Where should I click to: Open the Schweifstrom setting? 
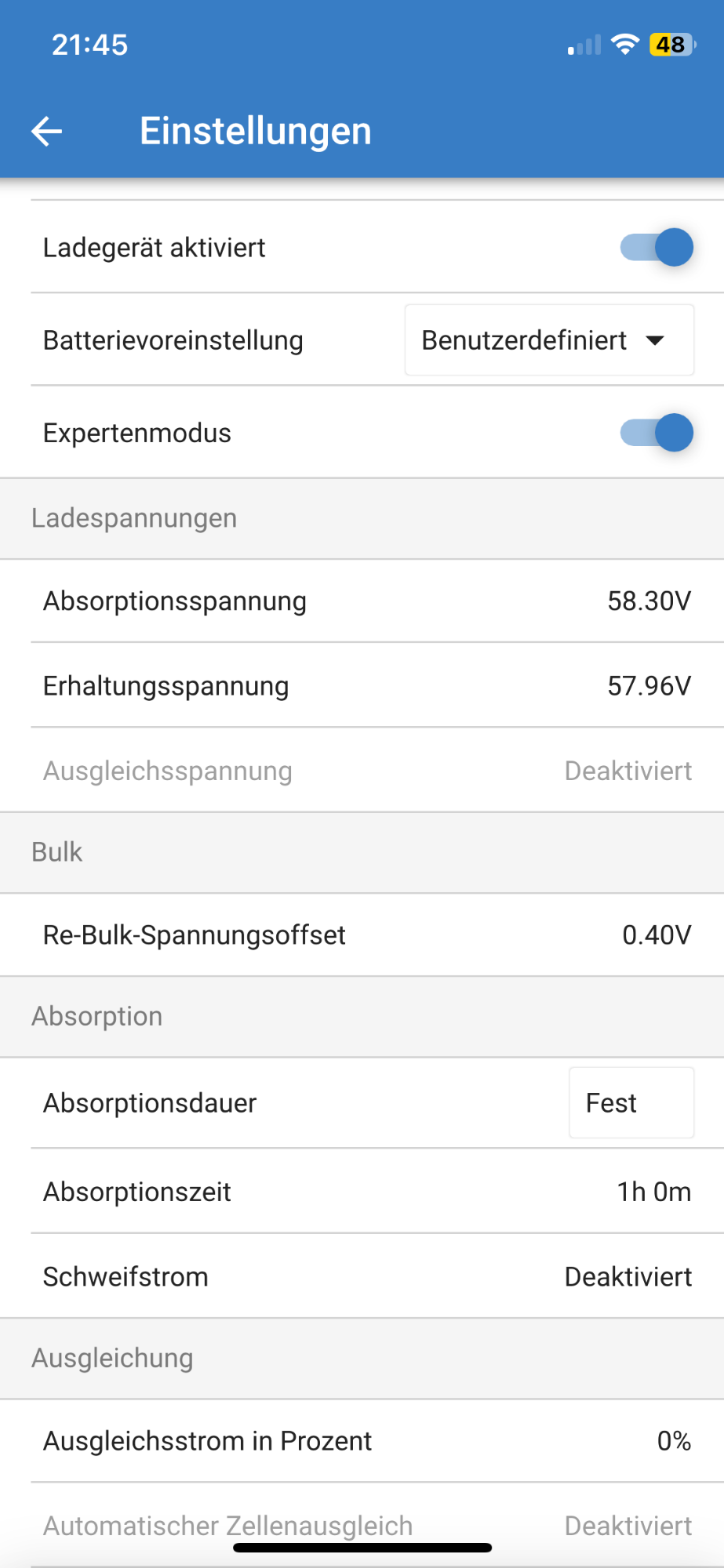tap(628, 1276)
